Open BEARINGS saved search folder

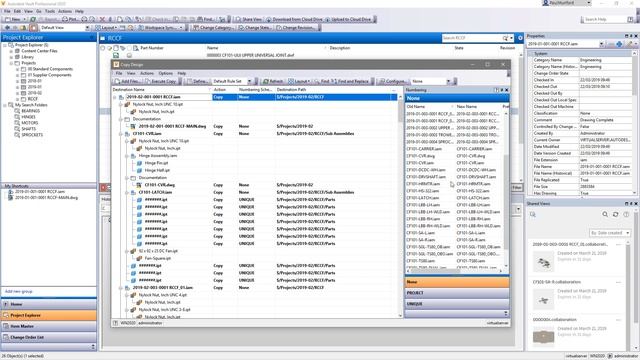pos(31,111)
